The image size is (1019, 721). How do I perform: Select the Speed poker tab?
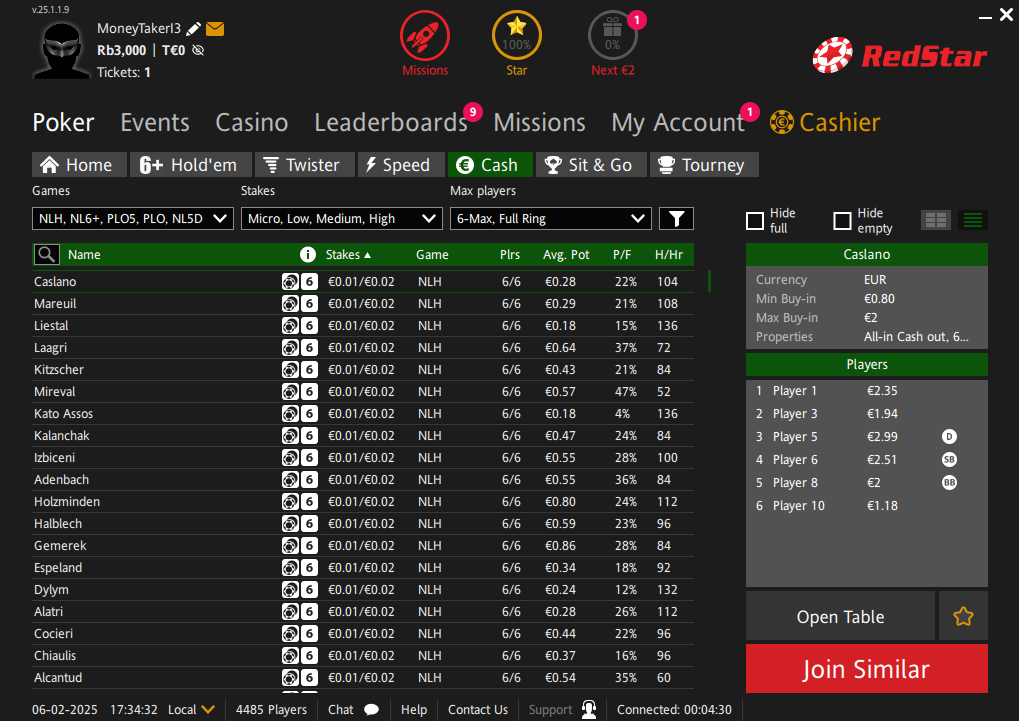click(x=401, y=165)
